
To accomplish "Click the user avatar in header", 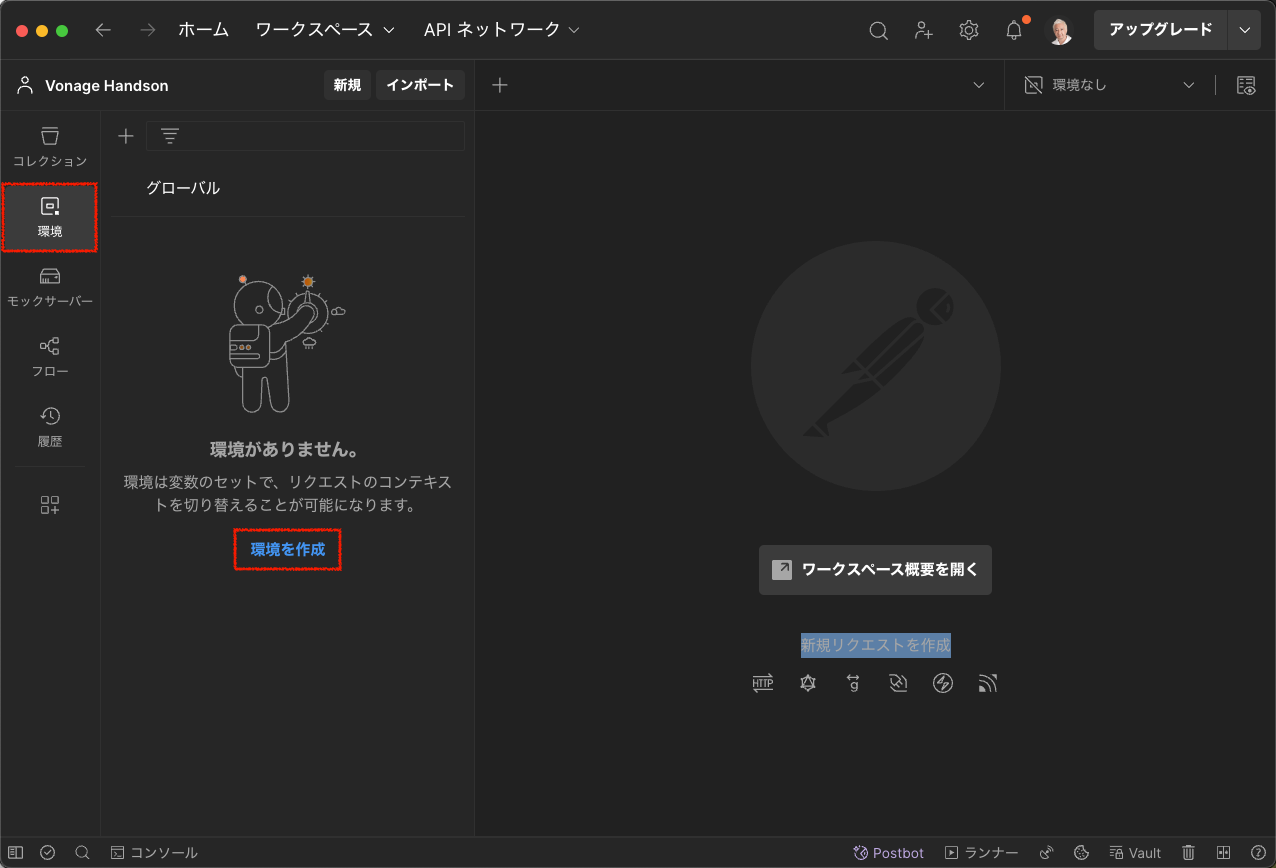I will pos(1060,30).
